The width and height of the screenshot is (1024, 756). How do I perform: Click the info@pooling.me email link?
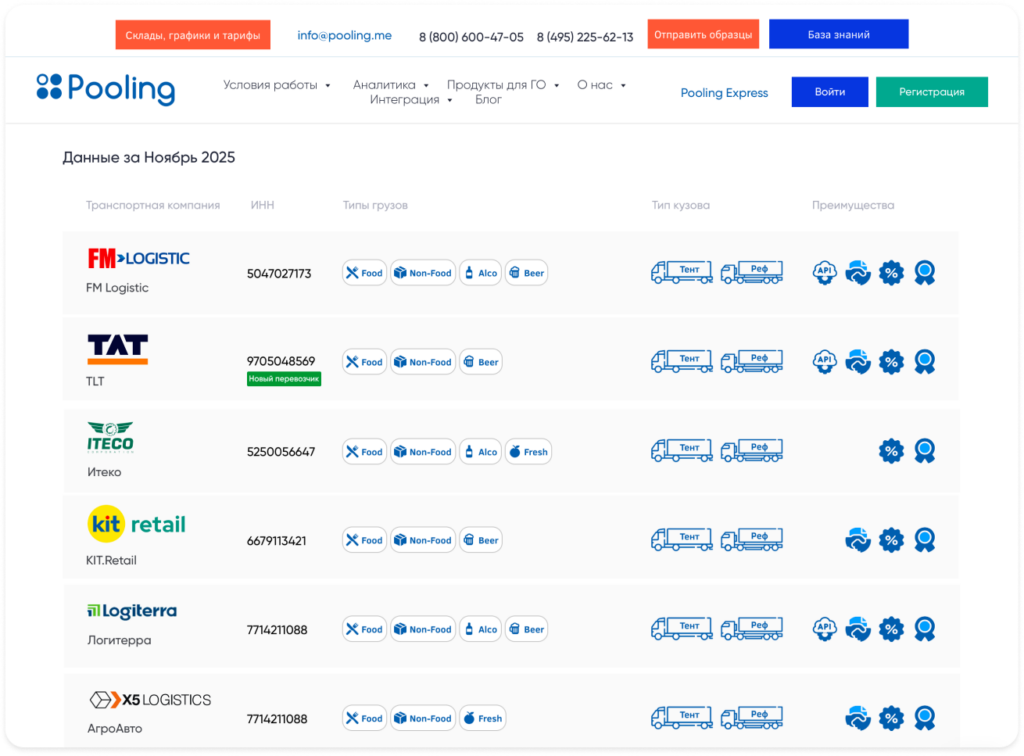pos(344,35)
